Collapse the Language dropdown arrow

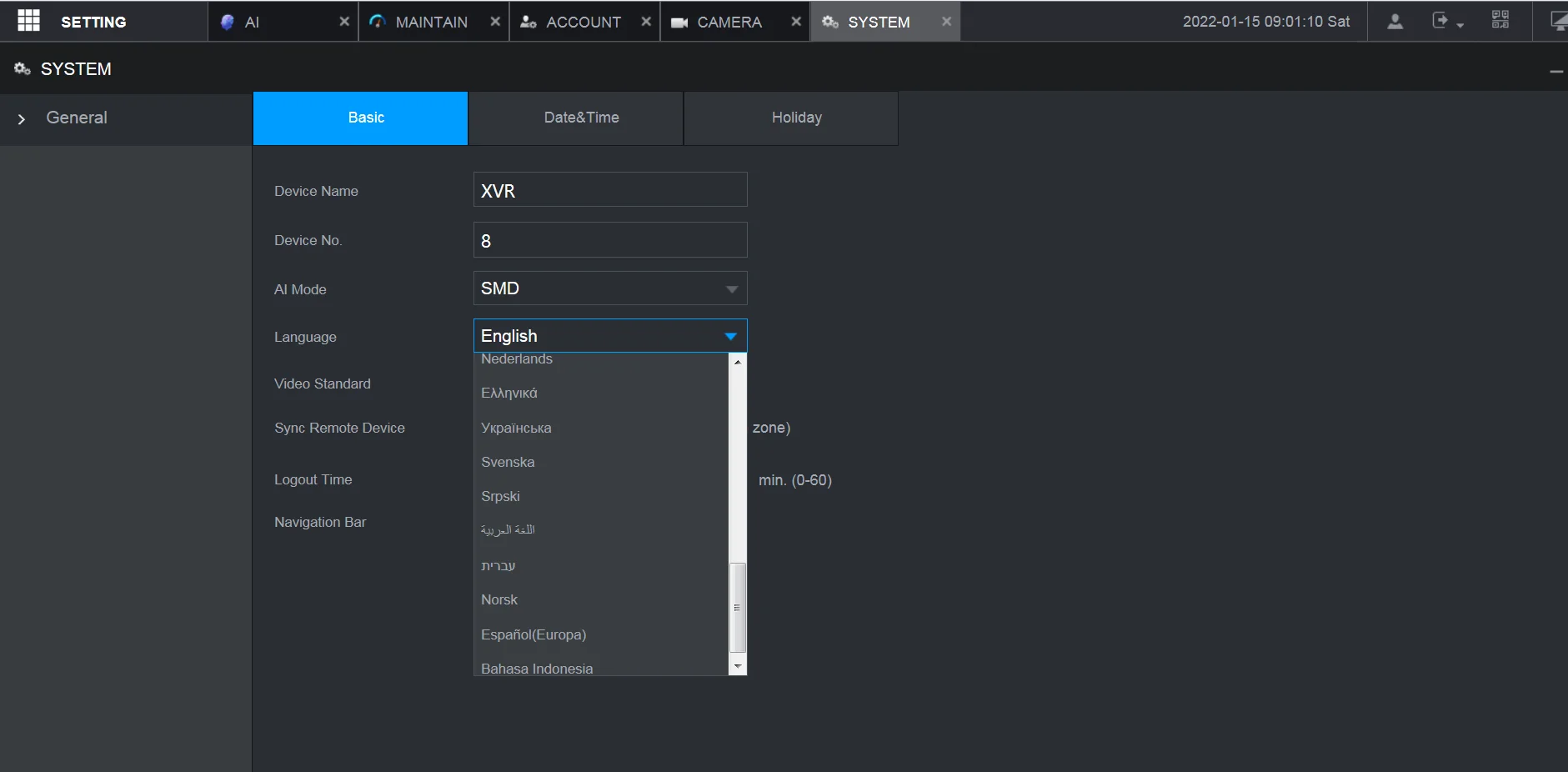click(731, 336)
